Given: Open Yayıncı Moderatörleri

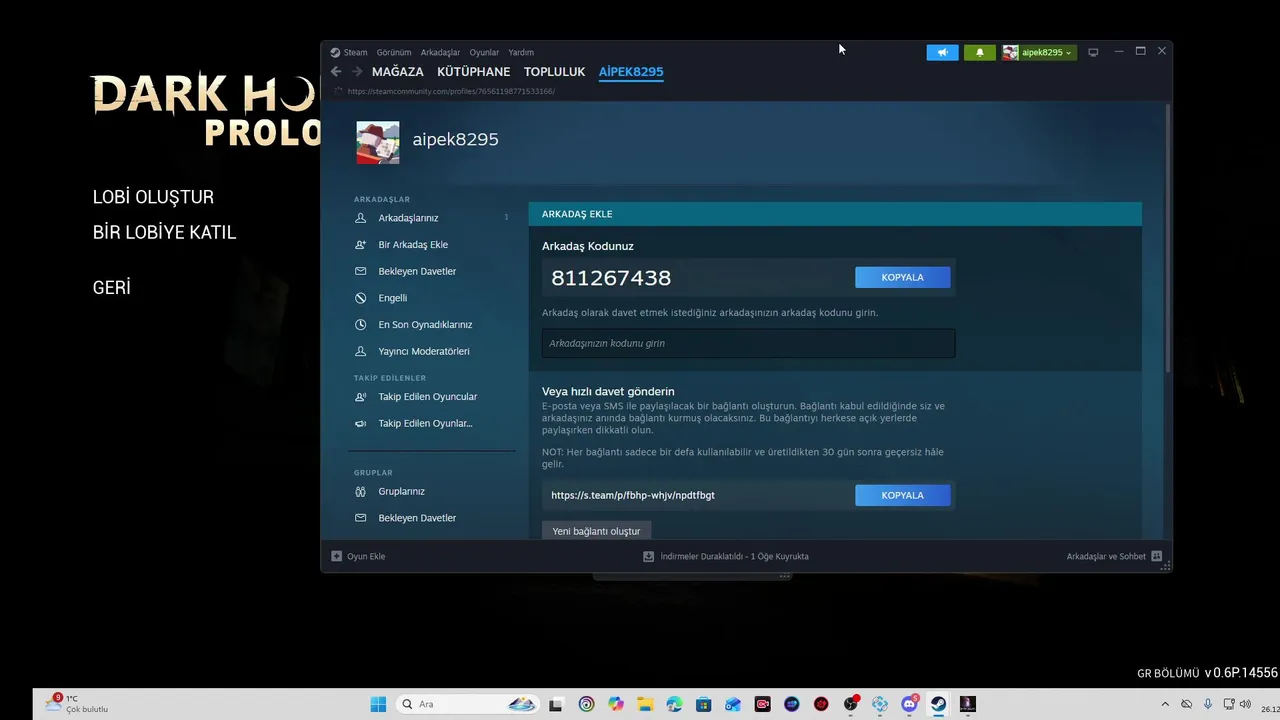Looking at the screenshot, I should click(423, 352).
